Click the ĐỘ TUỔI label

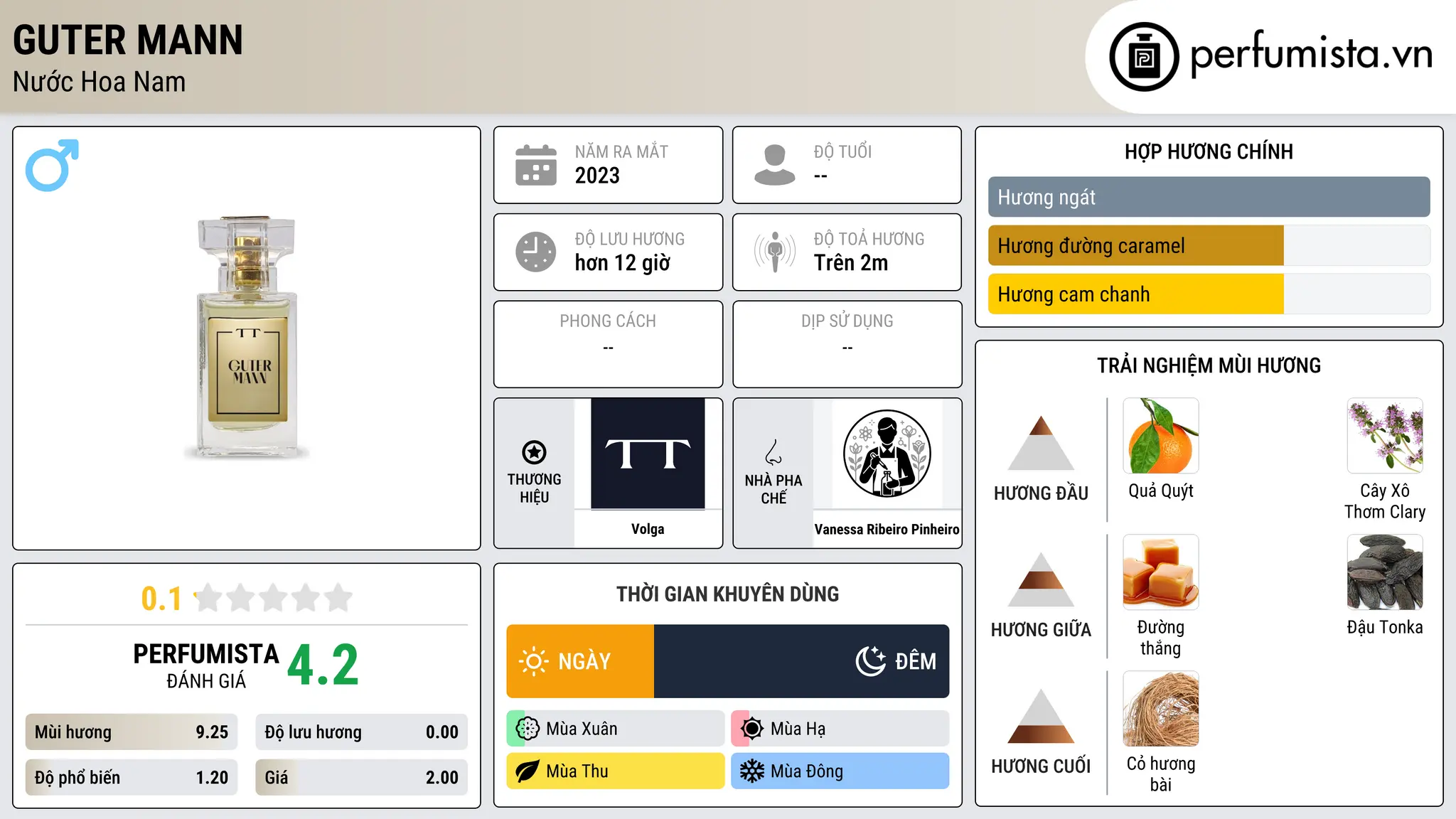pos(842,151)
